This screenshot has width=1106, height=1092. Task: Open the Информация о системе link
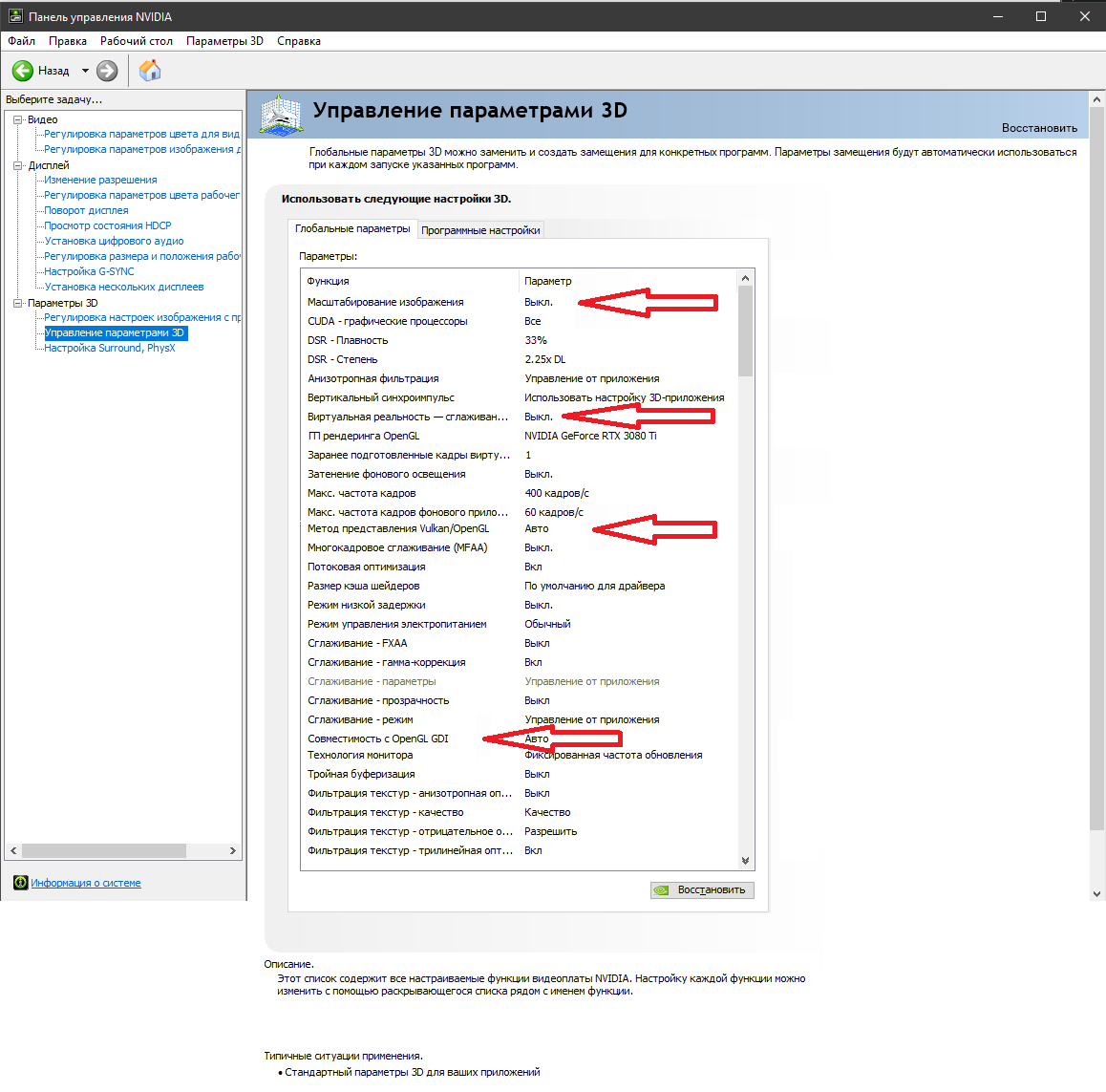pyautogui.click(x=86, y=883)
